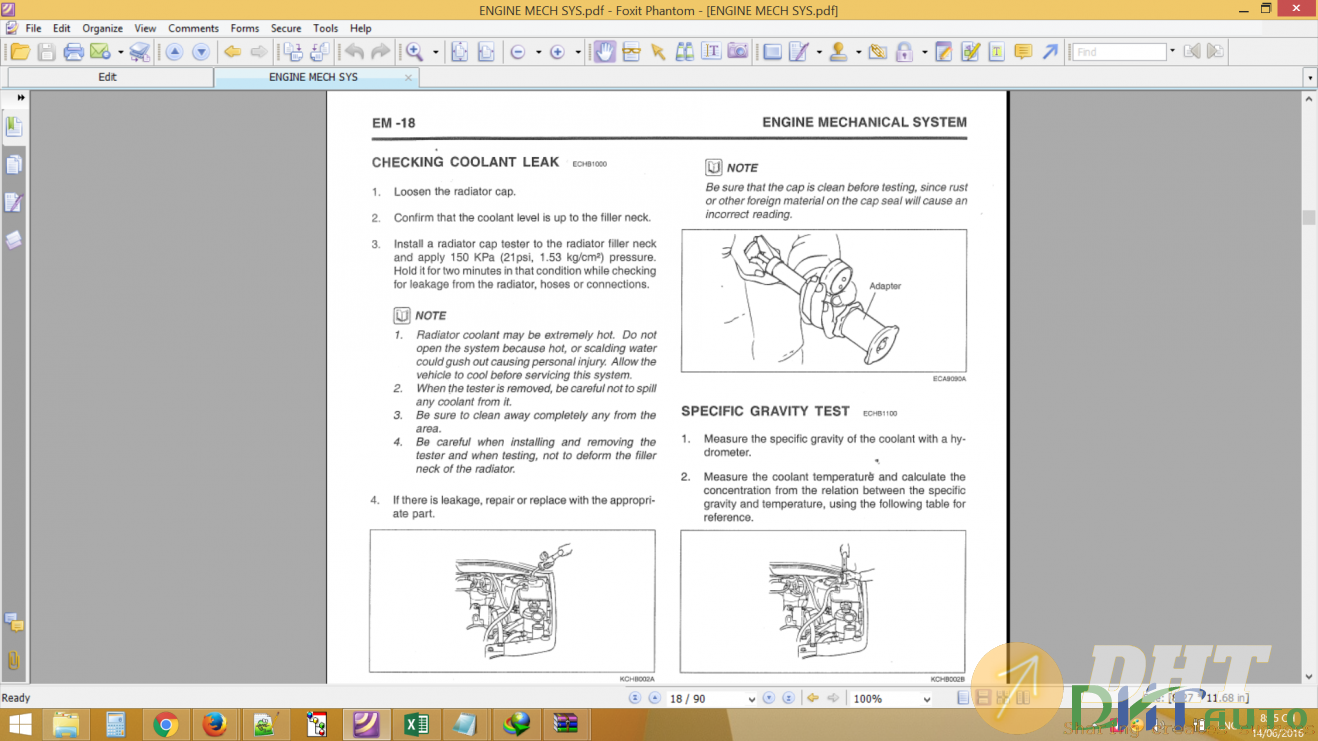The height and width of the screenshot is (741, 1318).
Task: Click the Stamp tool icon
Action: [838, 52]
